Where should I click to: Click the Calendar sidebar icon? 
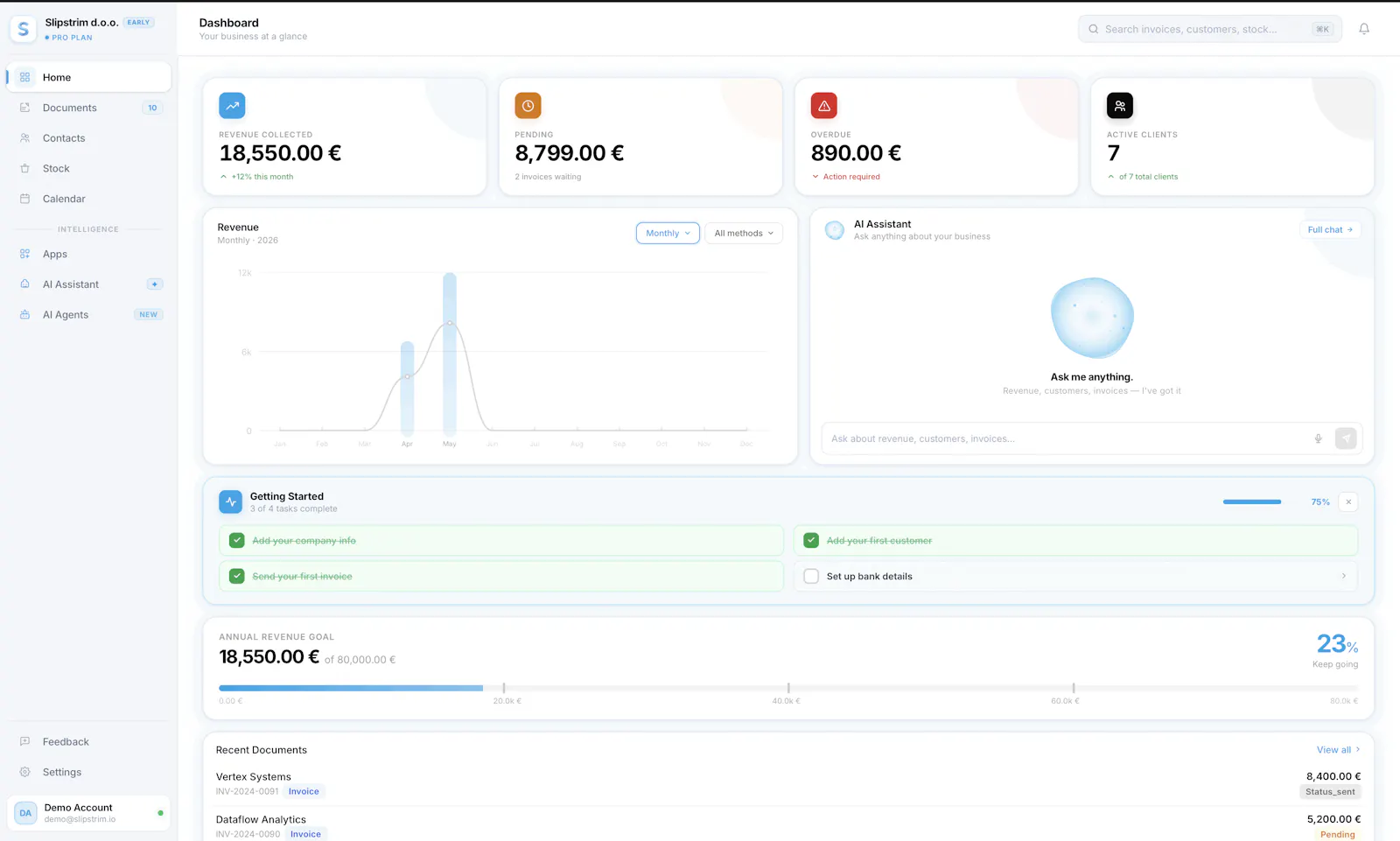(x=24, y=199)
